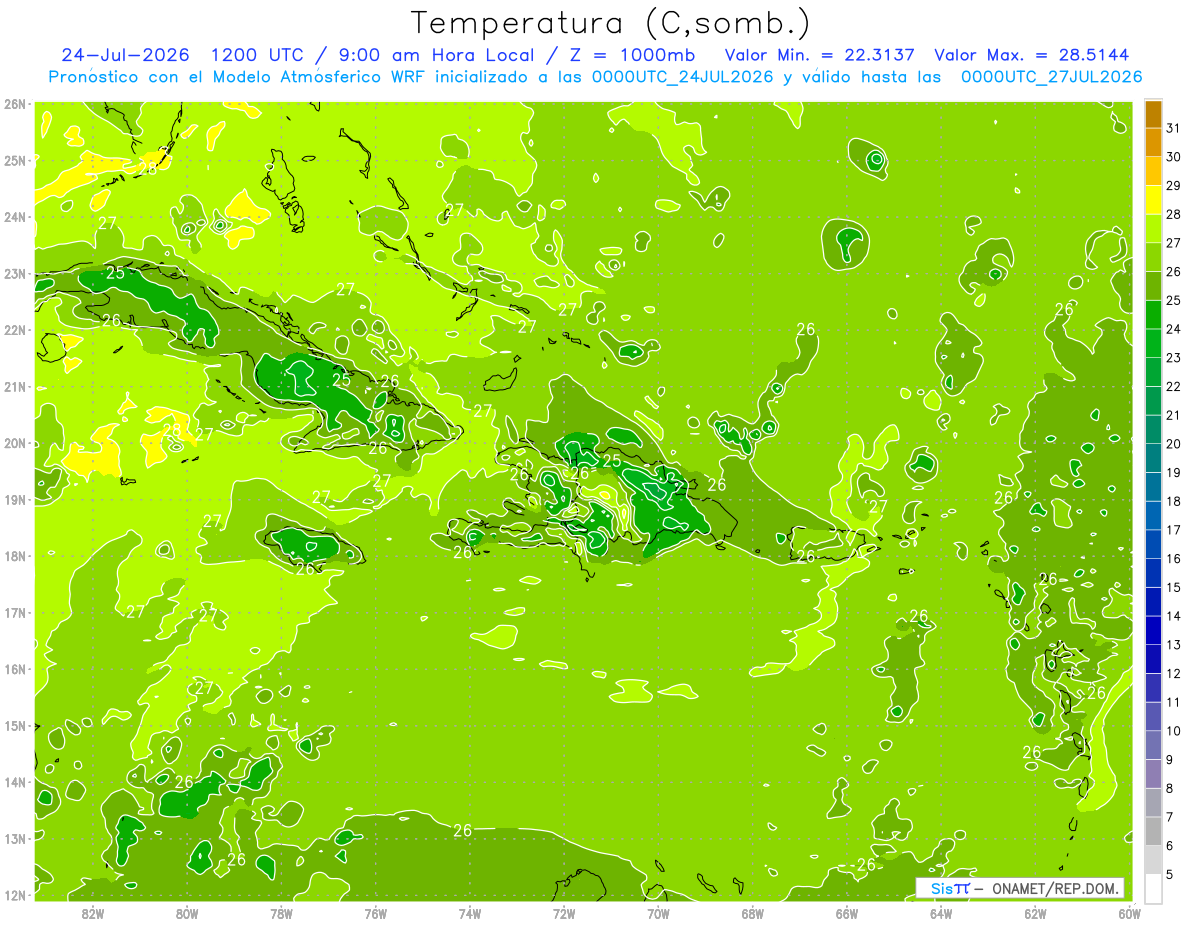Screen dimensions: 1200x927
Task: Click the "26N" latitude axis label
Action: pyautogui.click(x=15, y=104)
